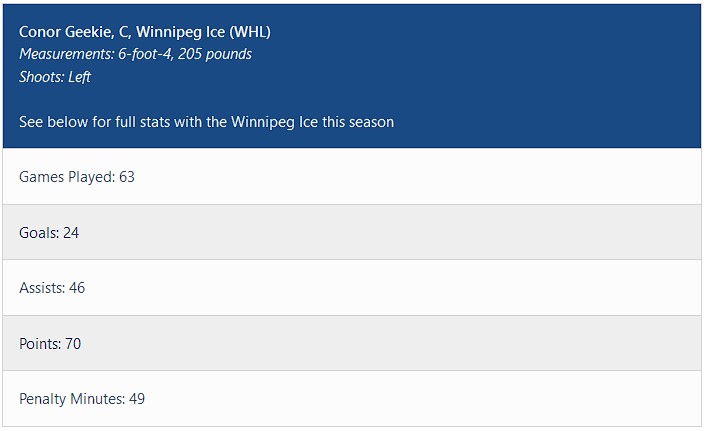
Task: Select the penalty minutes value 49
Action: click(137, 399)
